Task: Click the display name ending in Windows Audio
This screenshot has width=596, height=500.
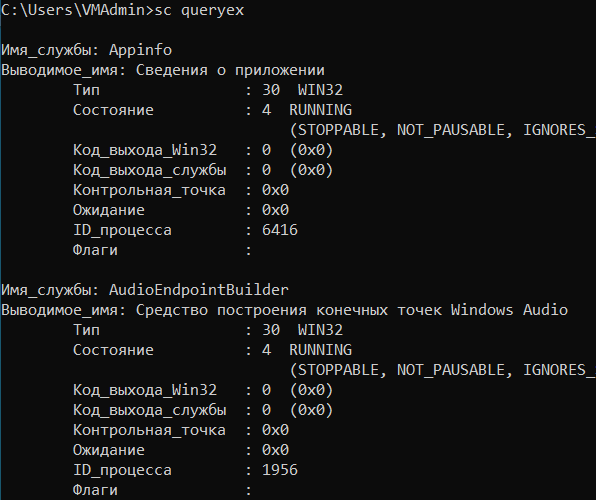Action: 352,310
